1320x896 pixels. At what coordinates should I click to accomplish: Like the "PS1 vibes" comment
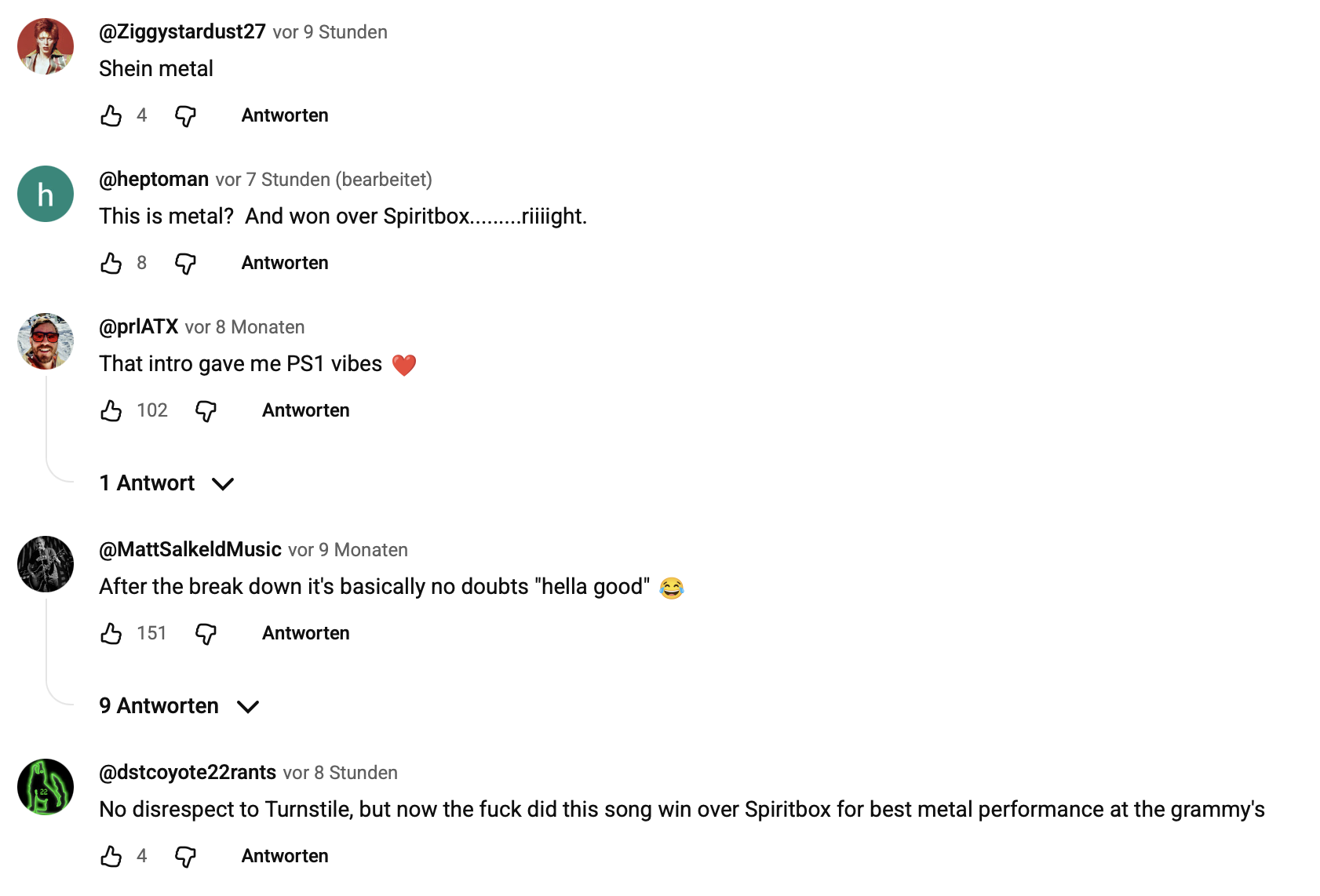click(111, 411)
